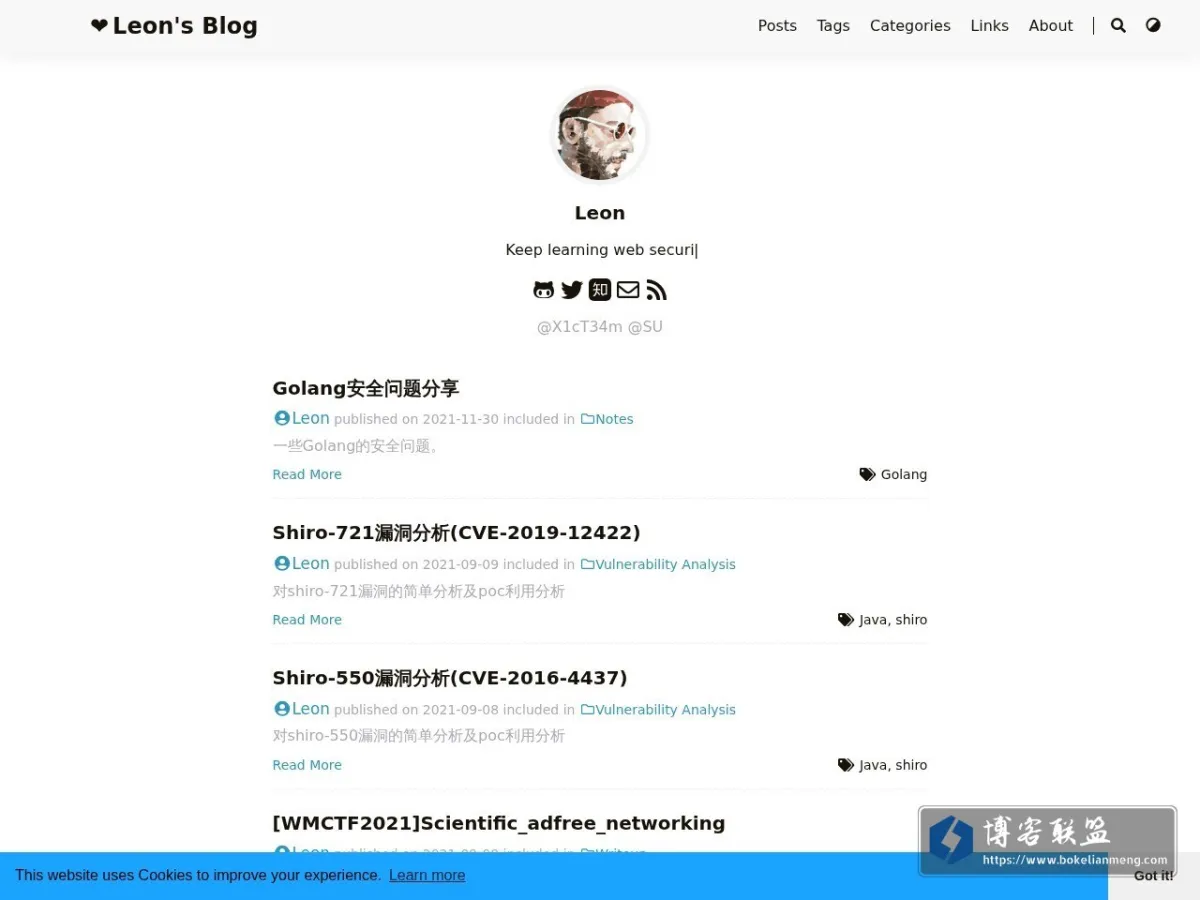
Task: Click the profile name Leon heading
Action: click(600, 213)
